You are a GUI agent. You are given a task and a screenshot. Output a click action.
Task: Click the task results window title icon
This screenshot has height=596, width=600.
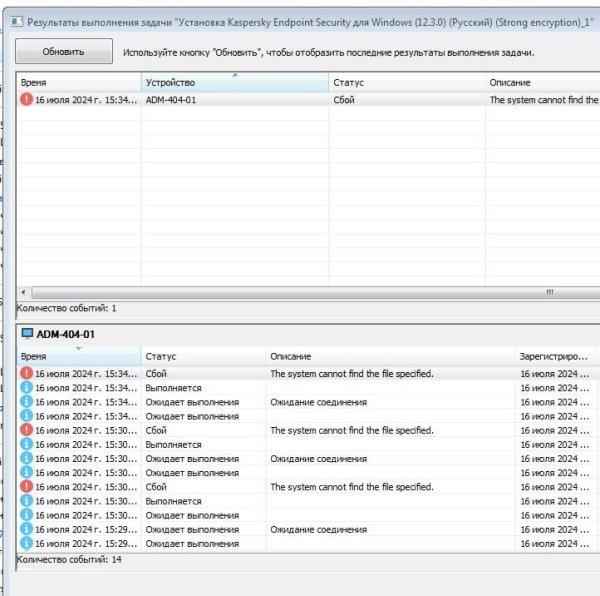[17, 22]
